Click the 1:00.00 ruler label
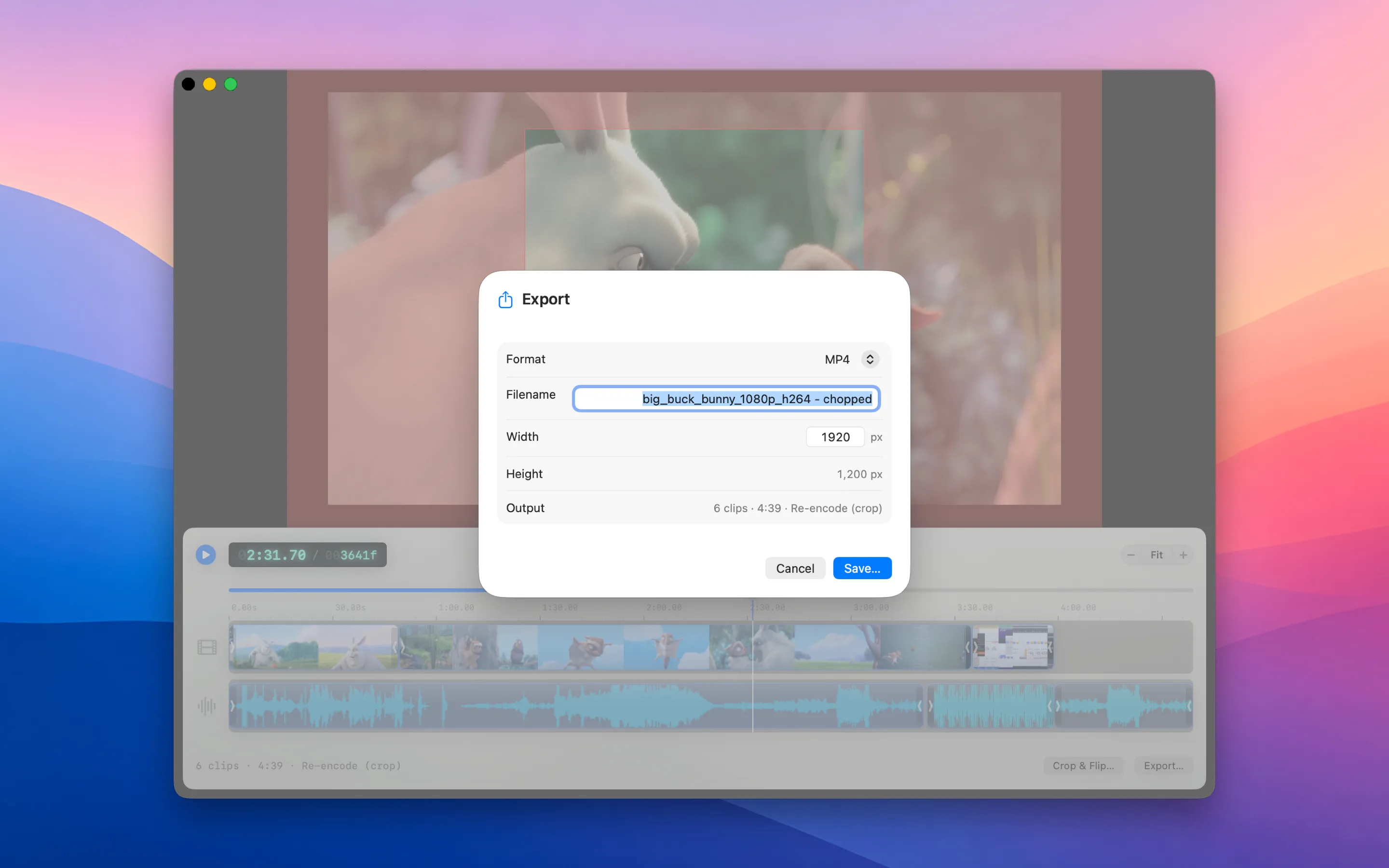 pos(456,608)
